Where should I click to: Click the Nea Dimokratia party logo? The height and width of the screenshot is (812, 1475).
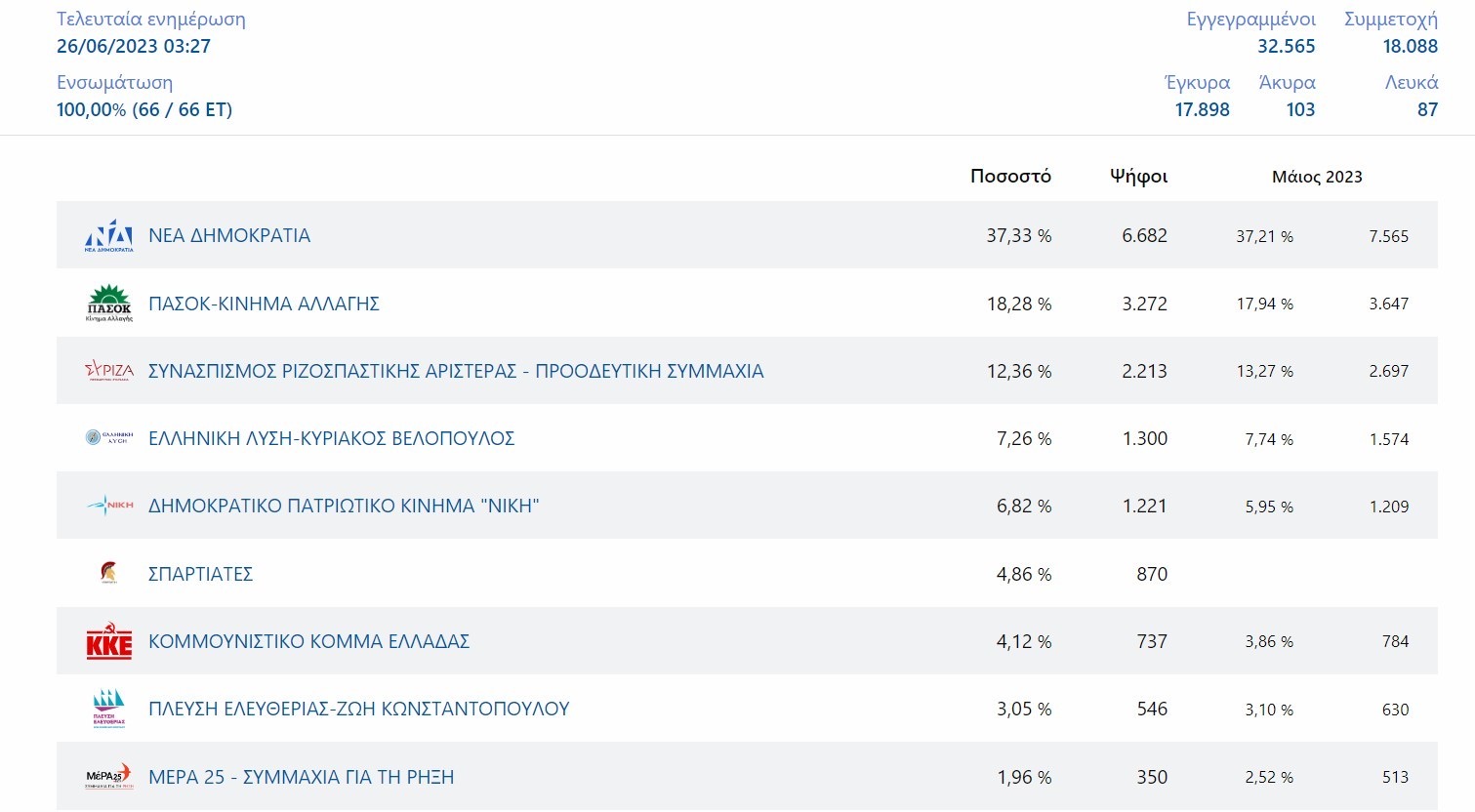coord(109,235)
